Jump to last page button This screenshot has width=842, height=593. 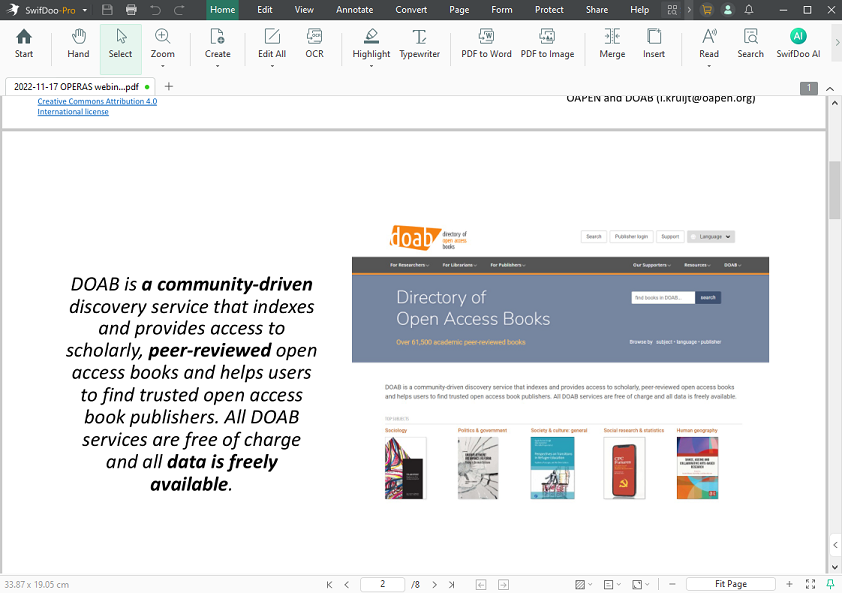[452, 584]
